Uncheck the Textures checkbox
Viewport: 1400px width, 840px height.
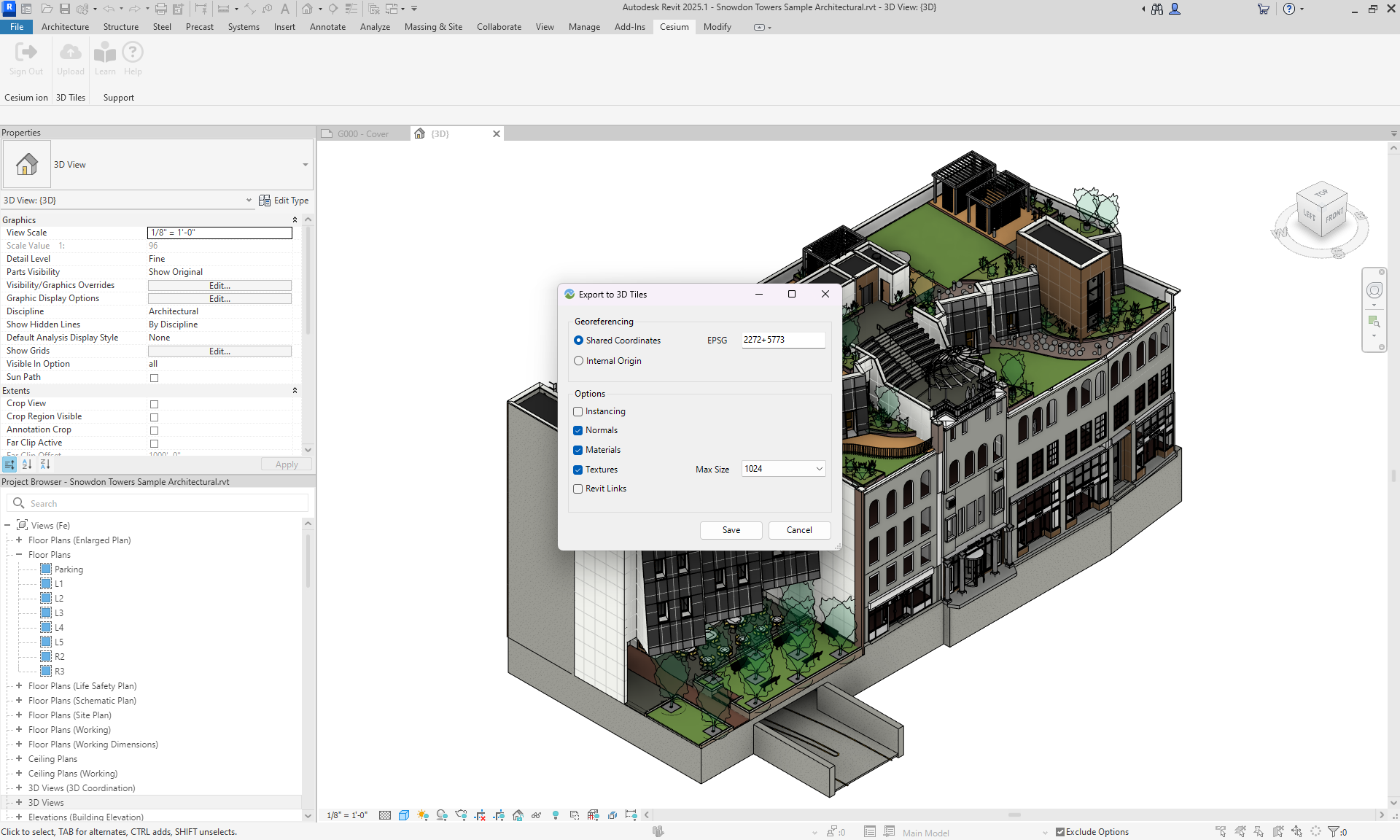coord(578,470)
